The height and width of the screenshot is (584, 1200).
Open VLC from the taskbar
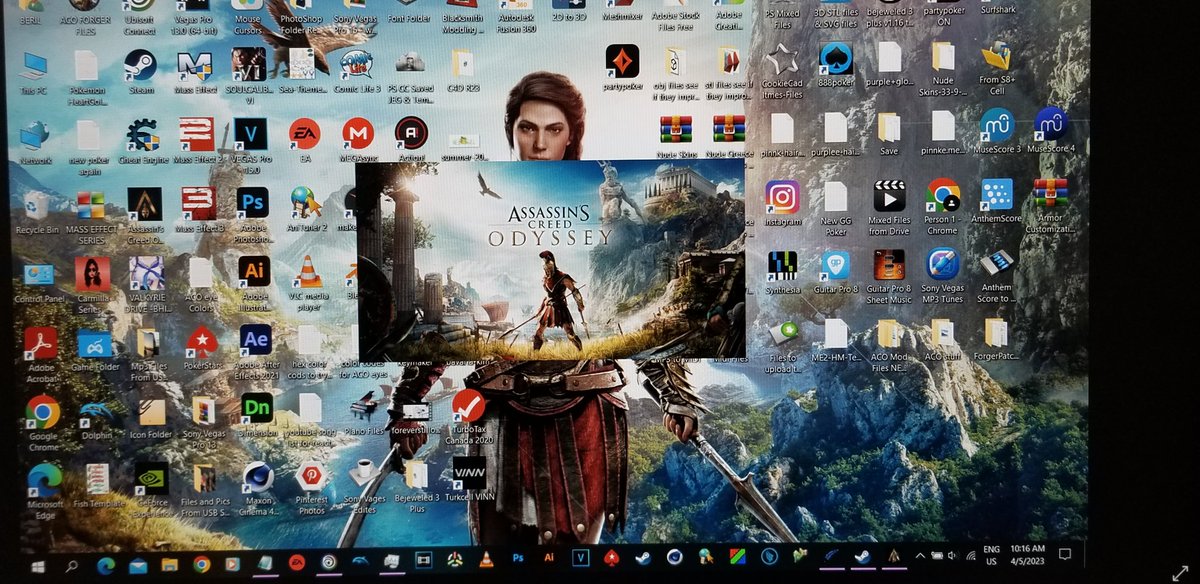point(486,559)
